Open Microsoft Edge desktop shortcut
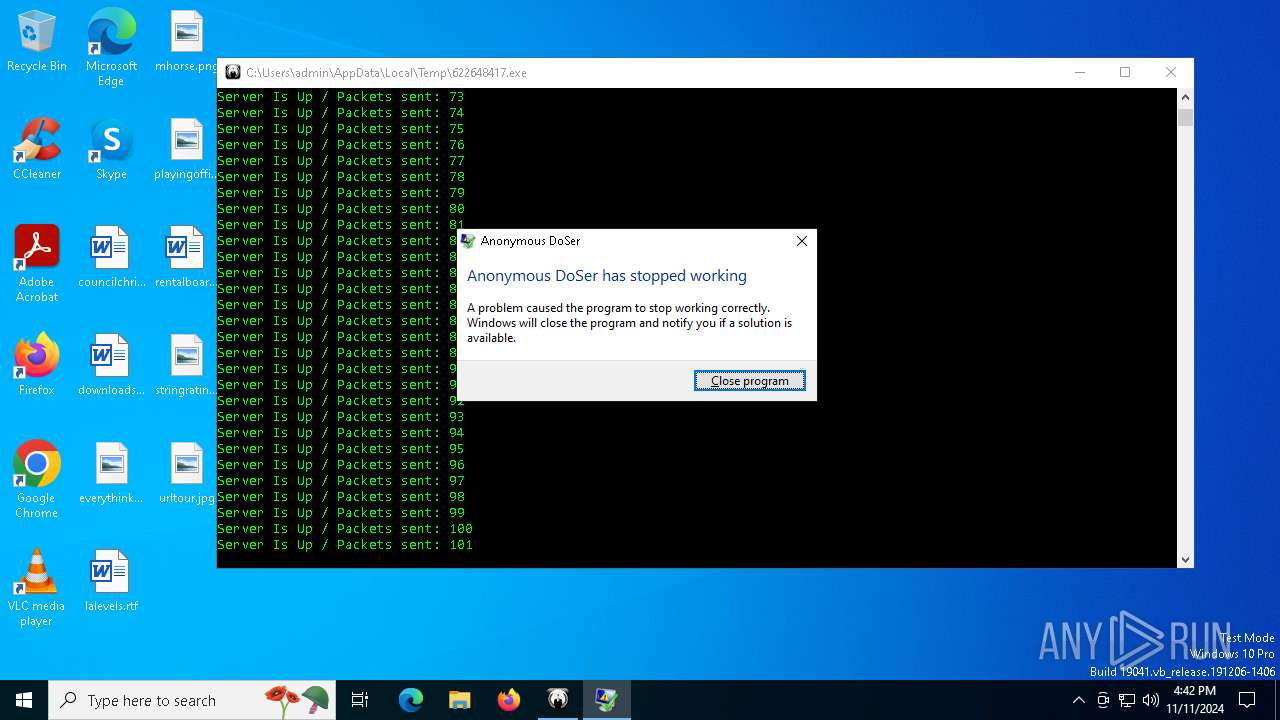 pos(111,48)
